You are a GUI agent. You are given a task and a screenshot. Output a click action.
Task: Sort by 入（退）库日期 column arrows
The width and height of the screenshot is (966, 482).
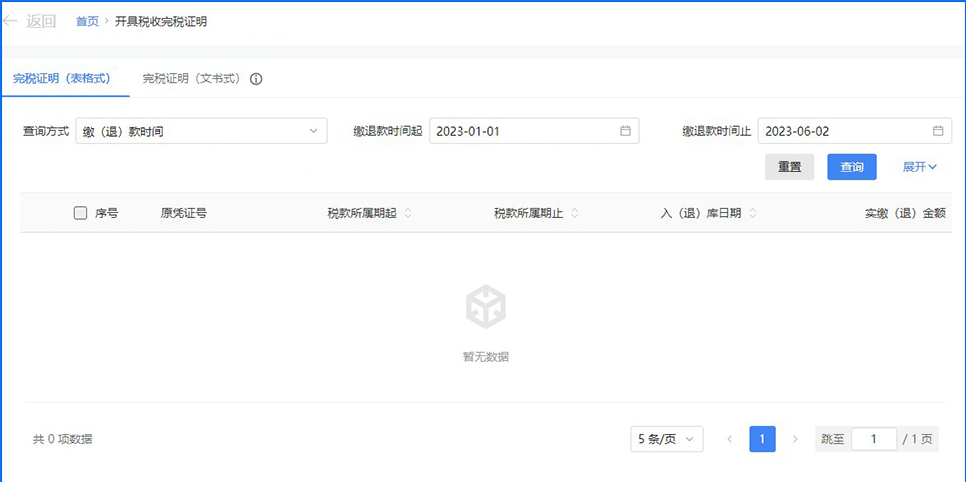(752, 213)
